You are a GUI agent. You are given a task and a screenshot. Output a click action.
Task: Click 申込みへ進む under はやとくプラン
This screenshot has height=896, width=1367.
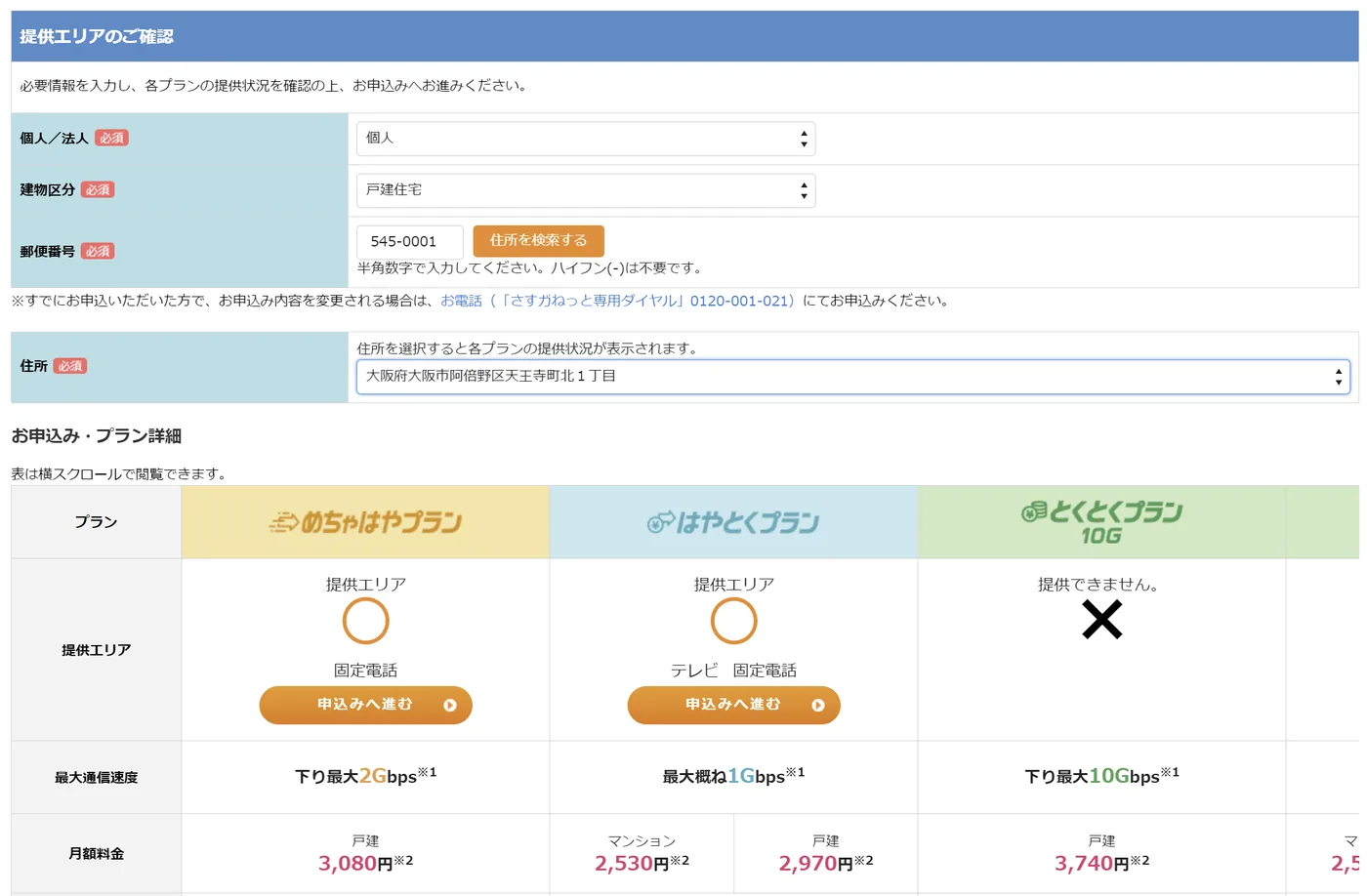pos(733,705)
